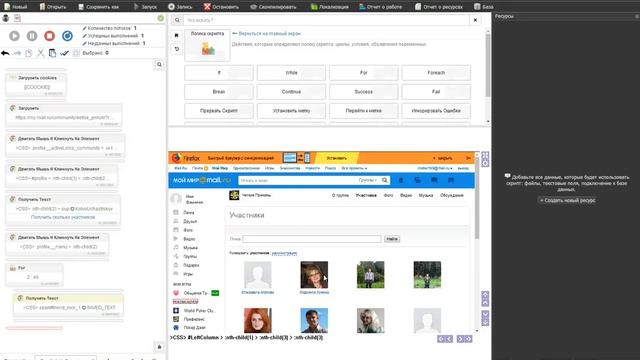The image size is (640, 360).
Task: Click the user avatar icon top left
Action: (6, 18)
